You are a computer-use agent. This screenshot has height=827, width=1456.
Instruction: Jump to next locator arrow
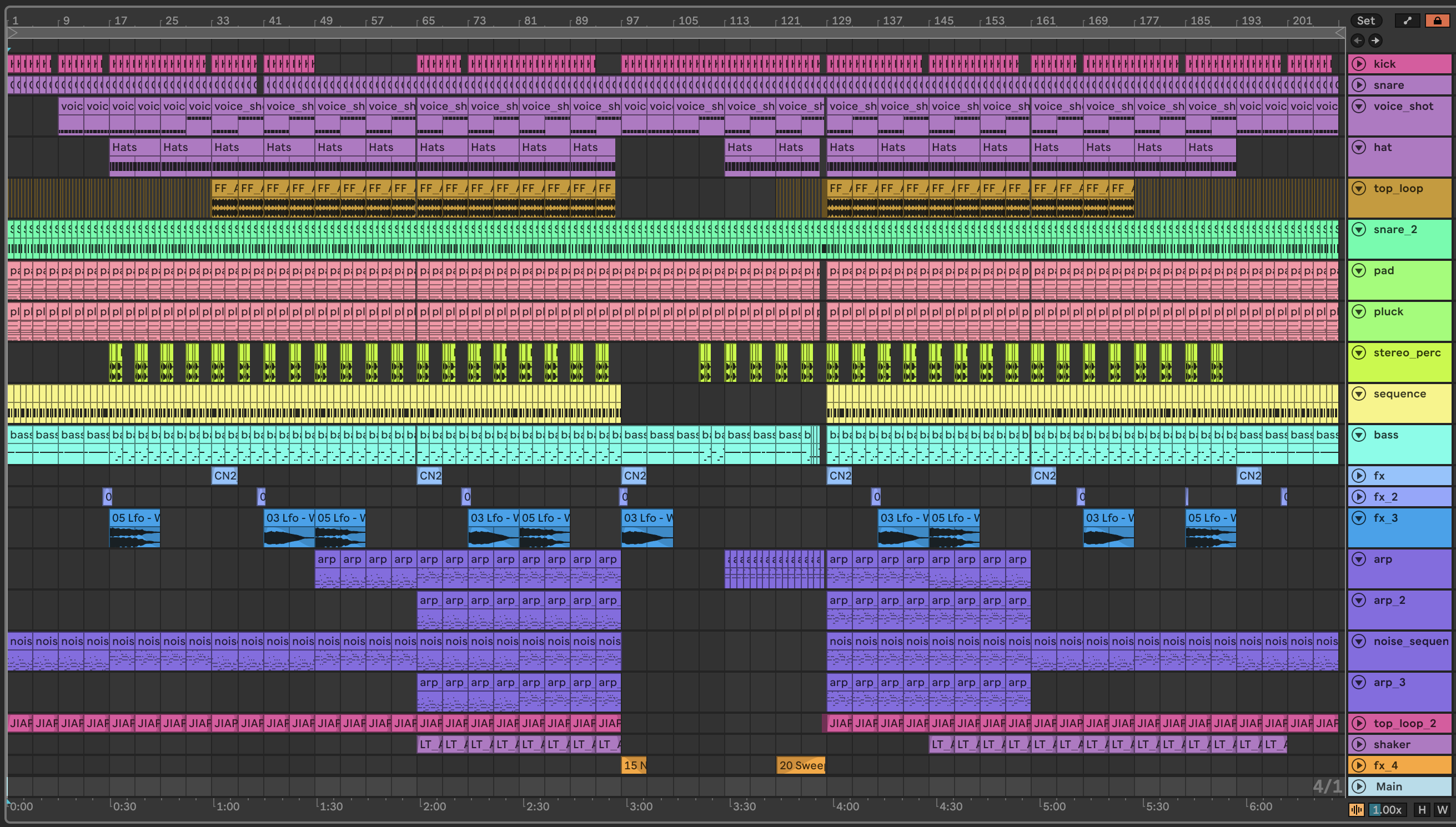point(1375,41)
